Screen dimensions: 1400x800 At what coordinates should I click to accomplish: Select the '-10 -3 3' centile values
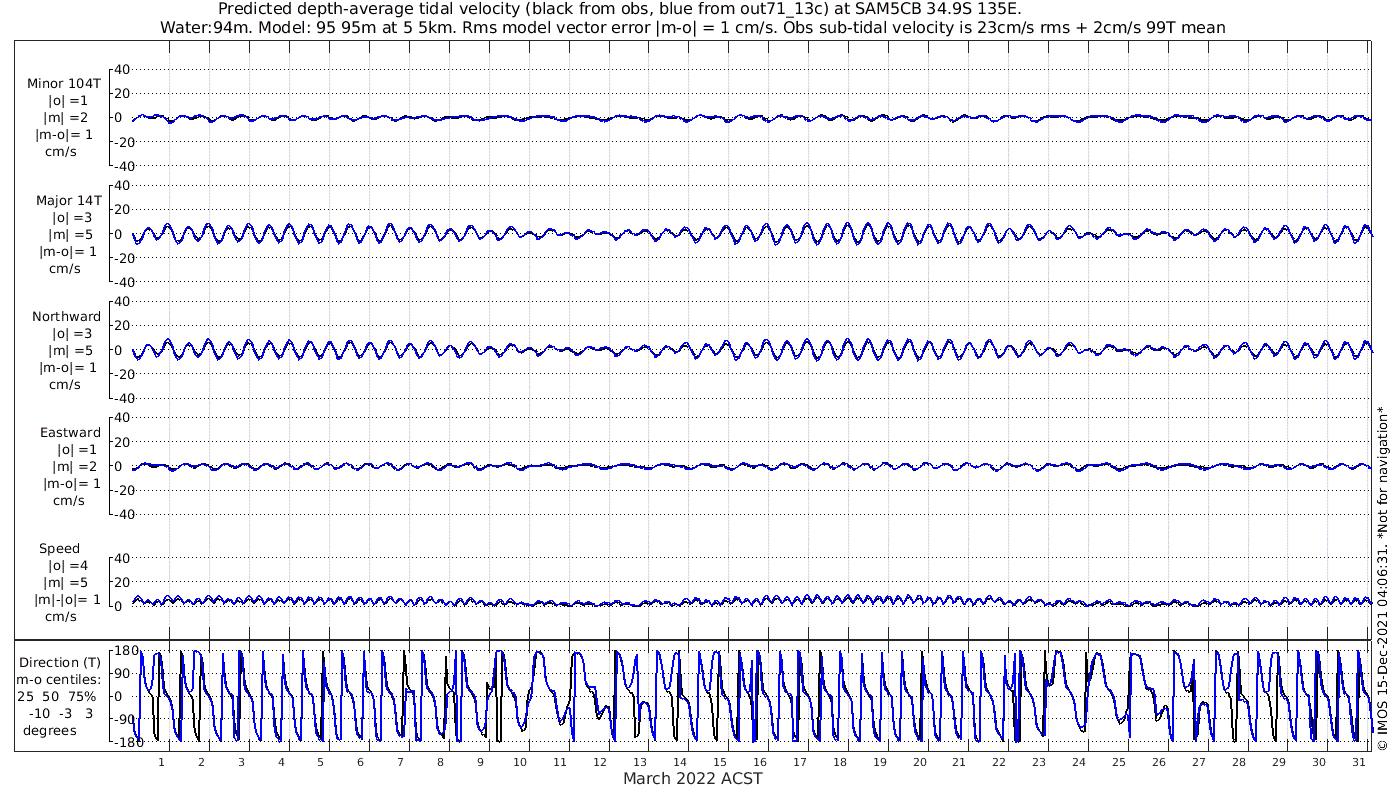click(61, 713)
